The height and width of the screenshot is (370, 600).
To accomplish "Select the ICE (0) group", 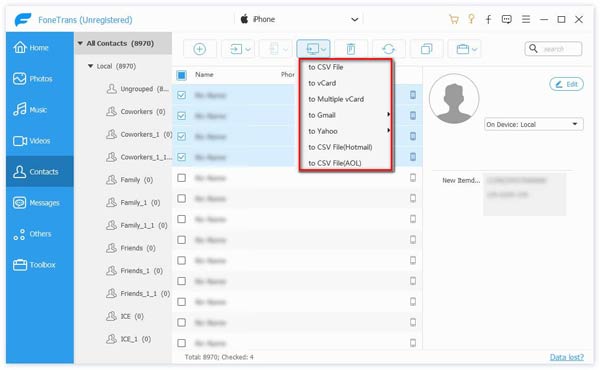I will click(x=125, y=316).
